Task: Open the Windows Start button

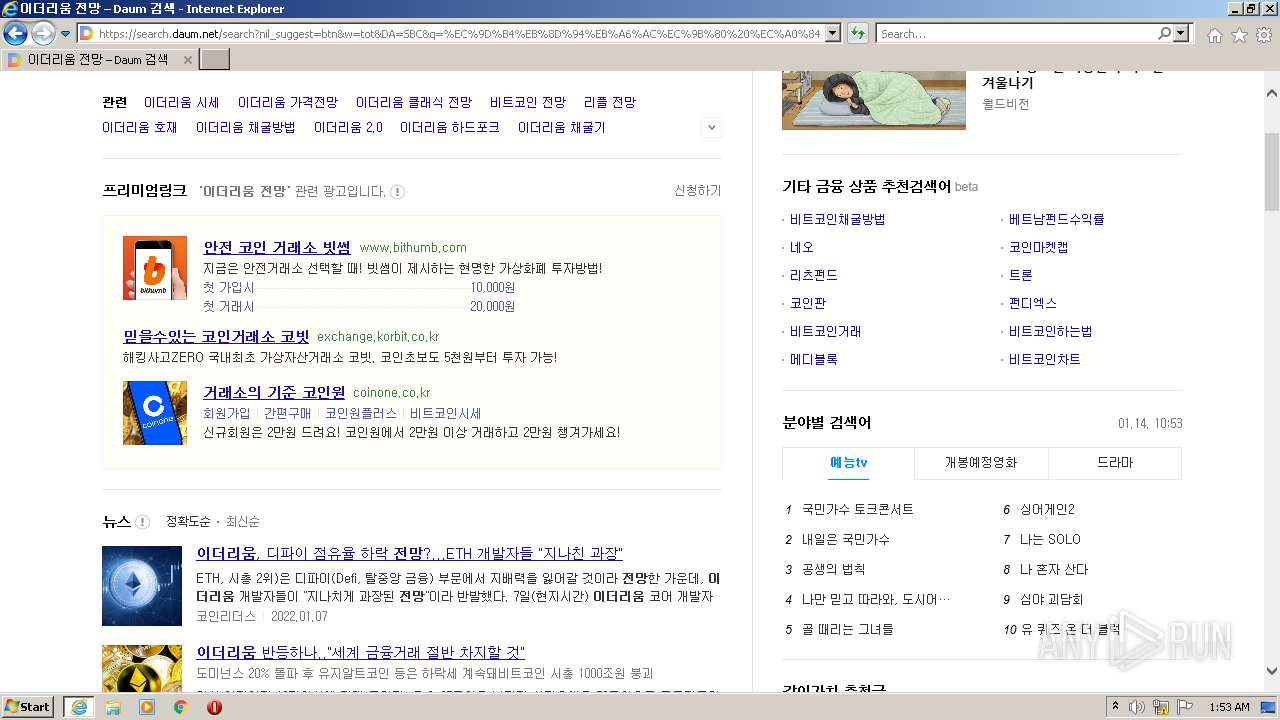Action: tap(27, 707)
